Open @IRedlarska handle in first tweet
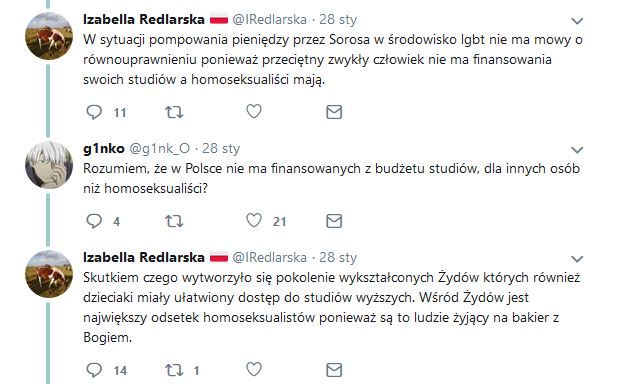Viewport: 617px width, 384px height. click(x=270, y=19)
